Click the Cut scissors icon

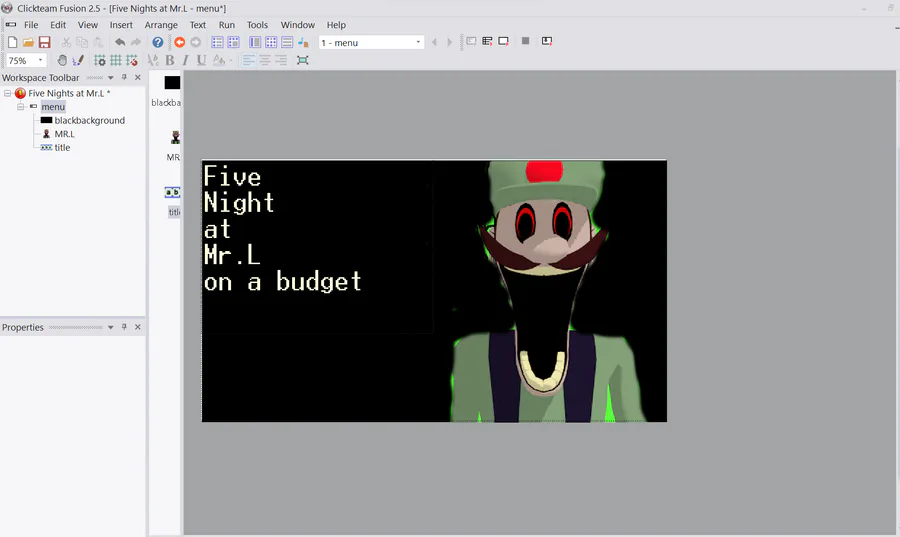point(66,42)
